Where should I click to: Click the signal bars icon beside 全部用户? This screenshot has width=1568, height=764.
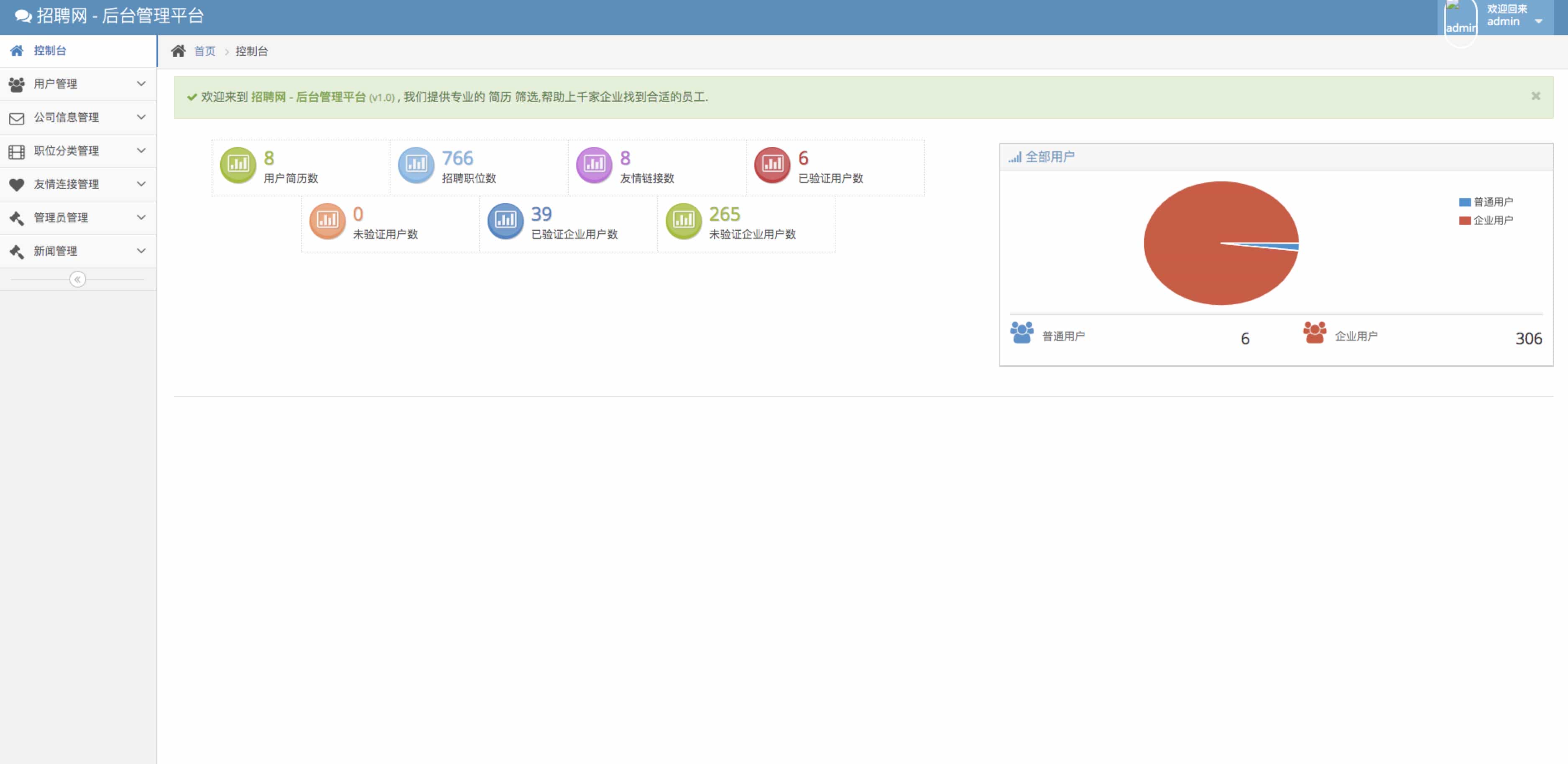(x=1015, y=158)
